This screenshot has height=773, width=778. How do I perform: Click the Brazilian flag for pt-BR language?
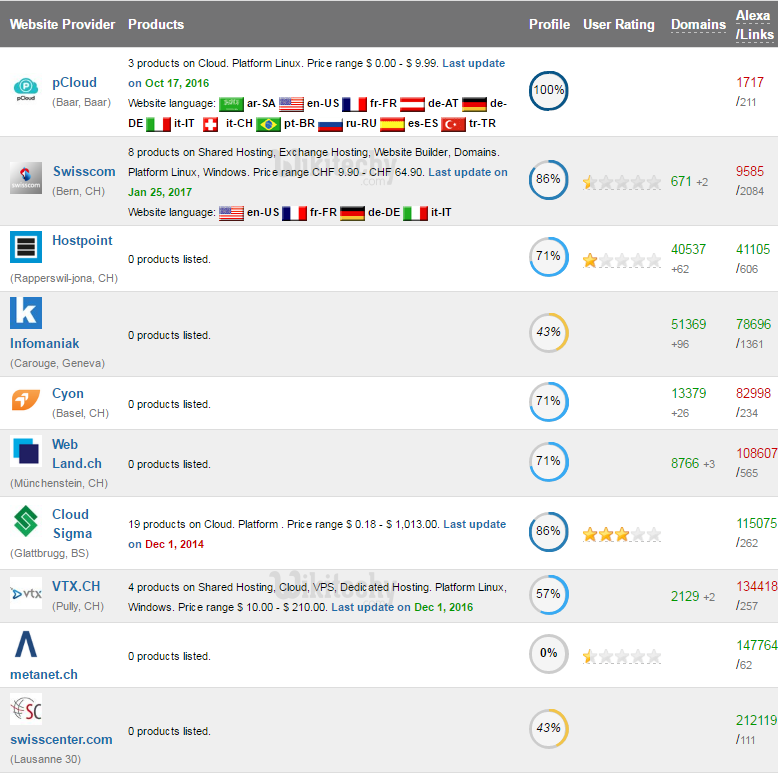coord(268,125)
